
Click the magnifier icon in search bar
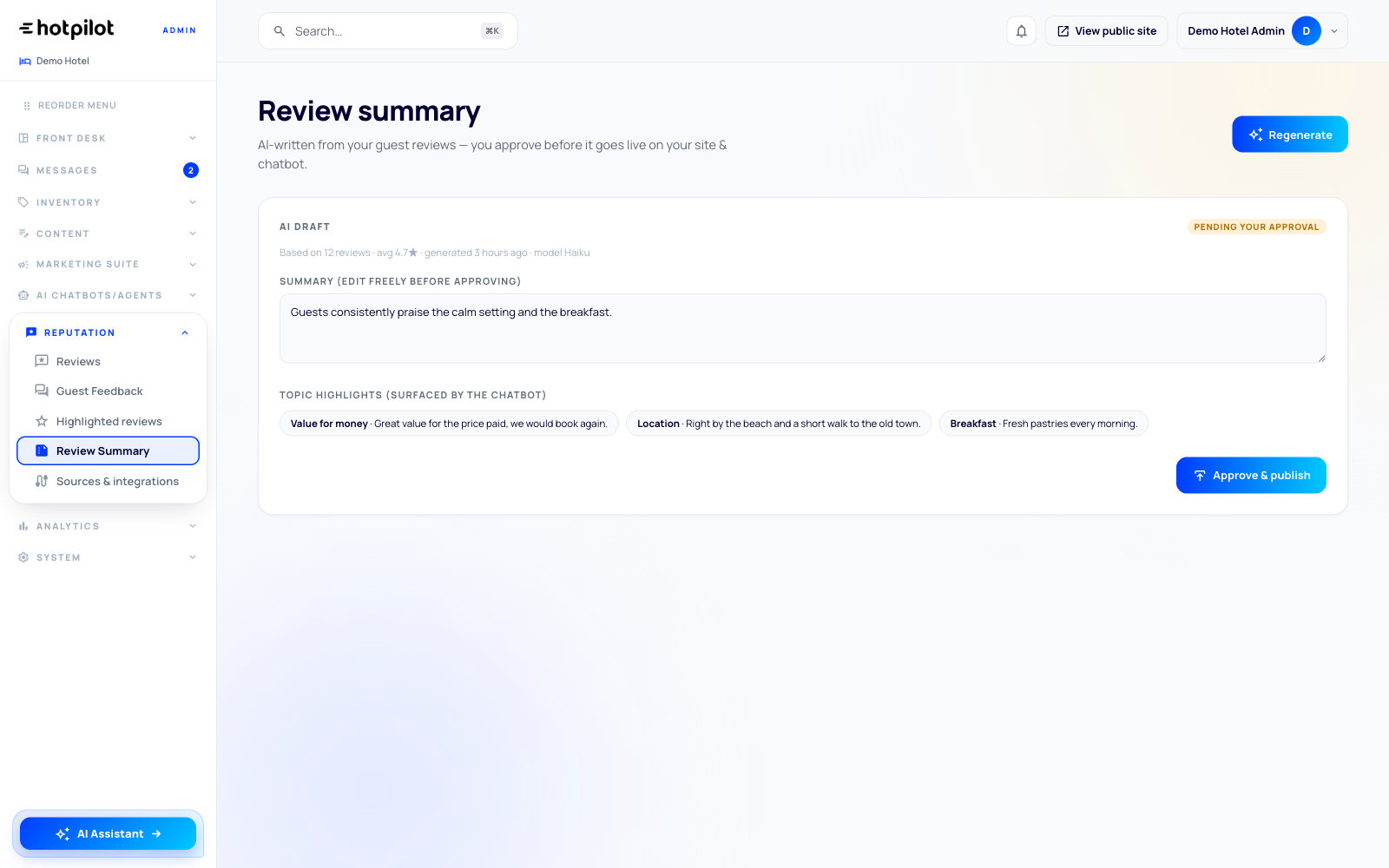280,31
